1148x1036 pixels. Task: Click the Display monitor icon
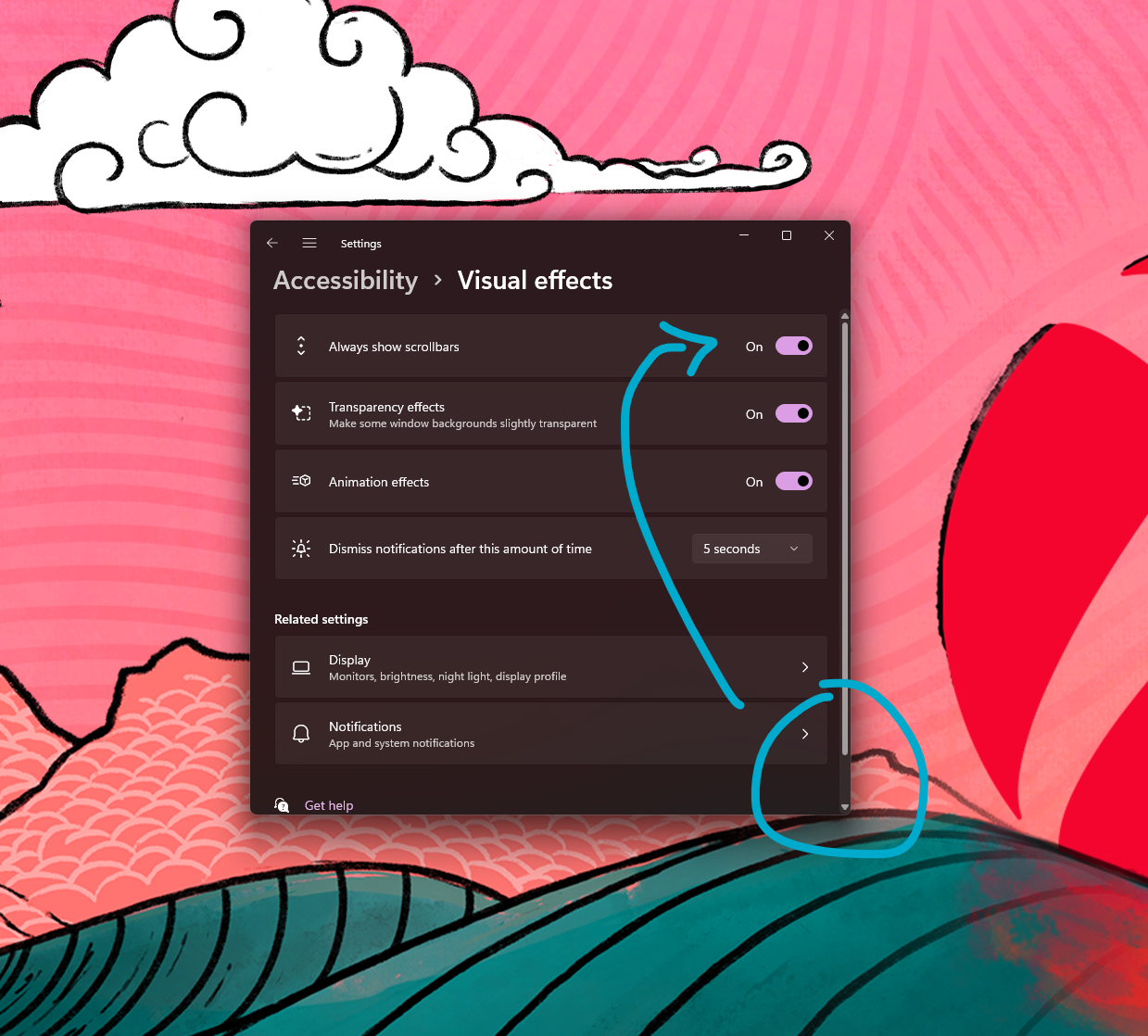(x=301, y=667)
